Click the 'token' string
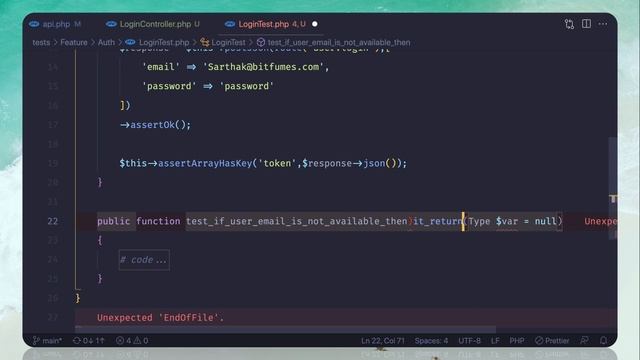The width and height of the screenshot is (640, 360). click(277, 163)
